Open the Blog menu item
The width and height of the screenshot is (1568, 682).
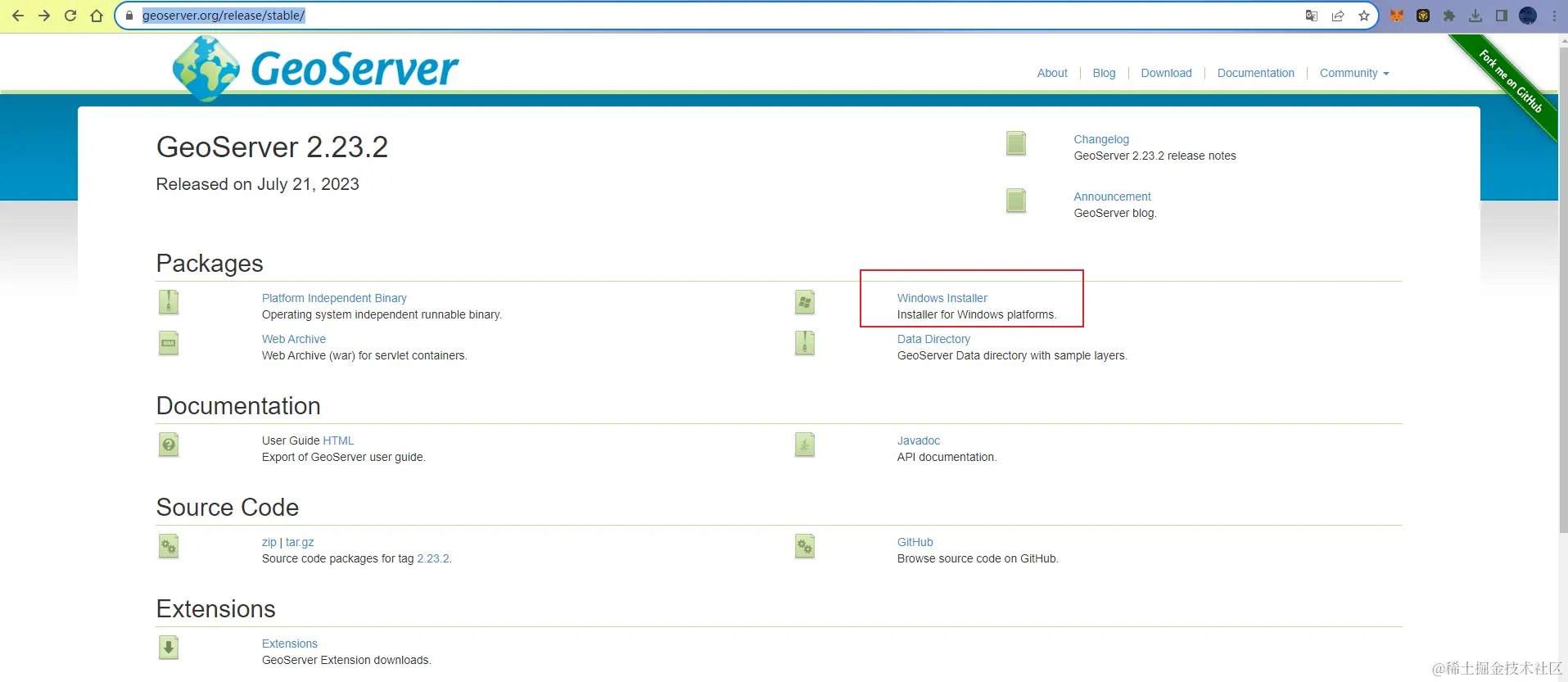[x=1104, y=73]
